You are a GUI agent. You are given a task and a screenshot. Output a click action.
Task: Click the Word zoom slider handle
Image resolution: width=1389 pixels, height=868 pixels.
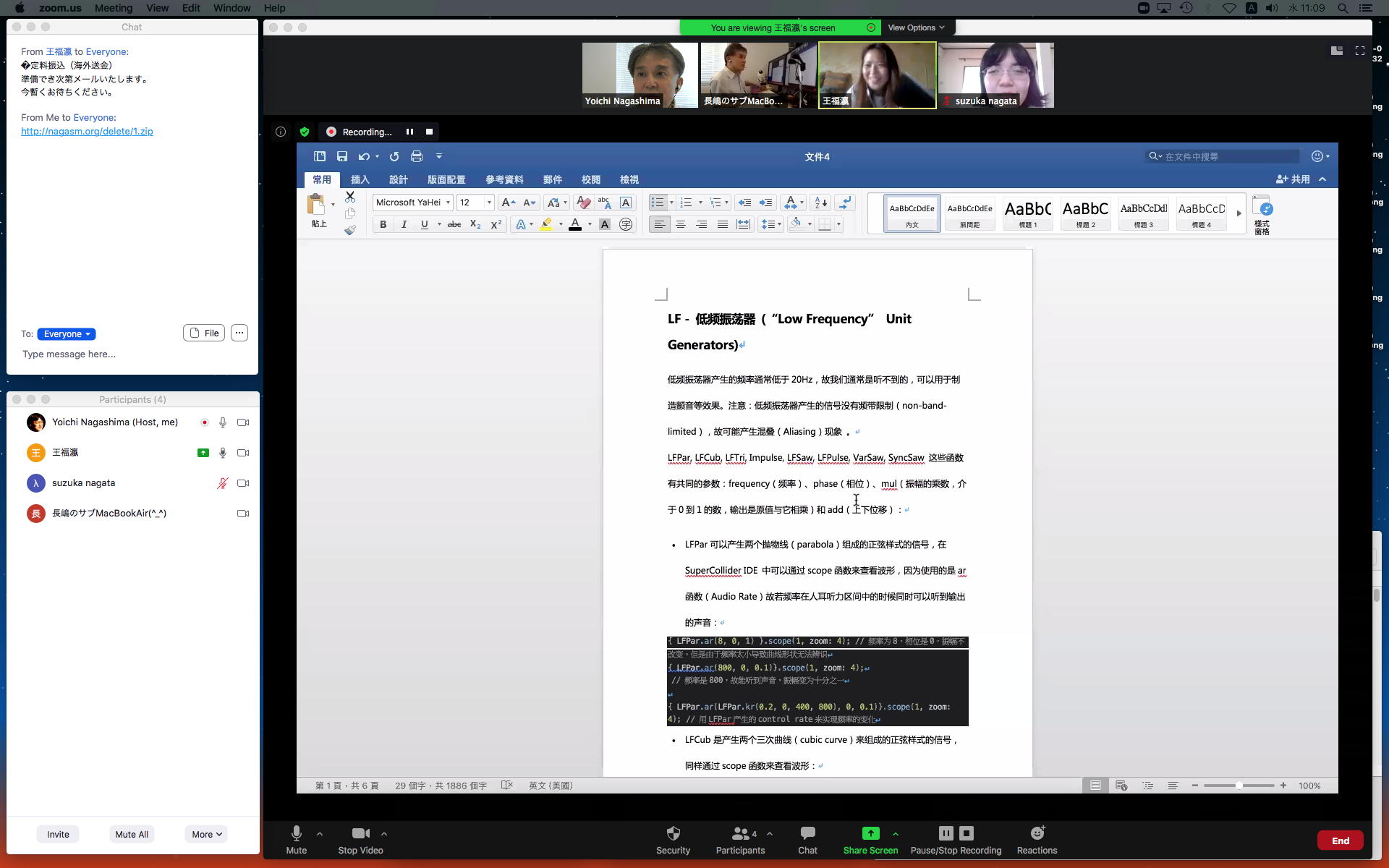click(x=1239, y=786)
